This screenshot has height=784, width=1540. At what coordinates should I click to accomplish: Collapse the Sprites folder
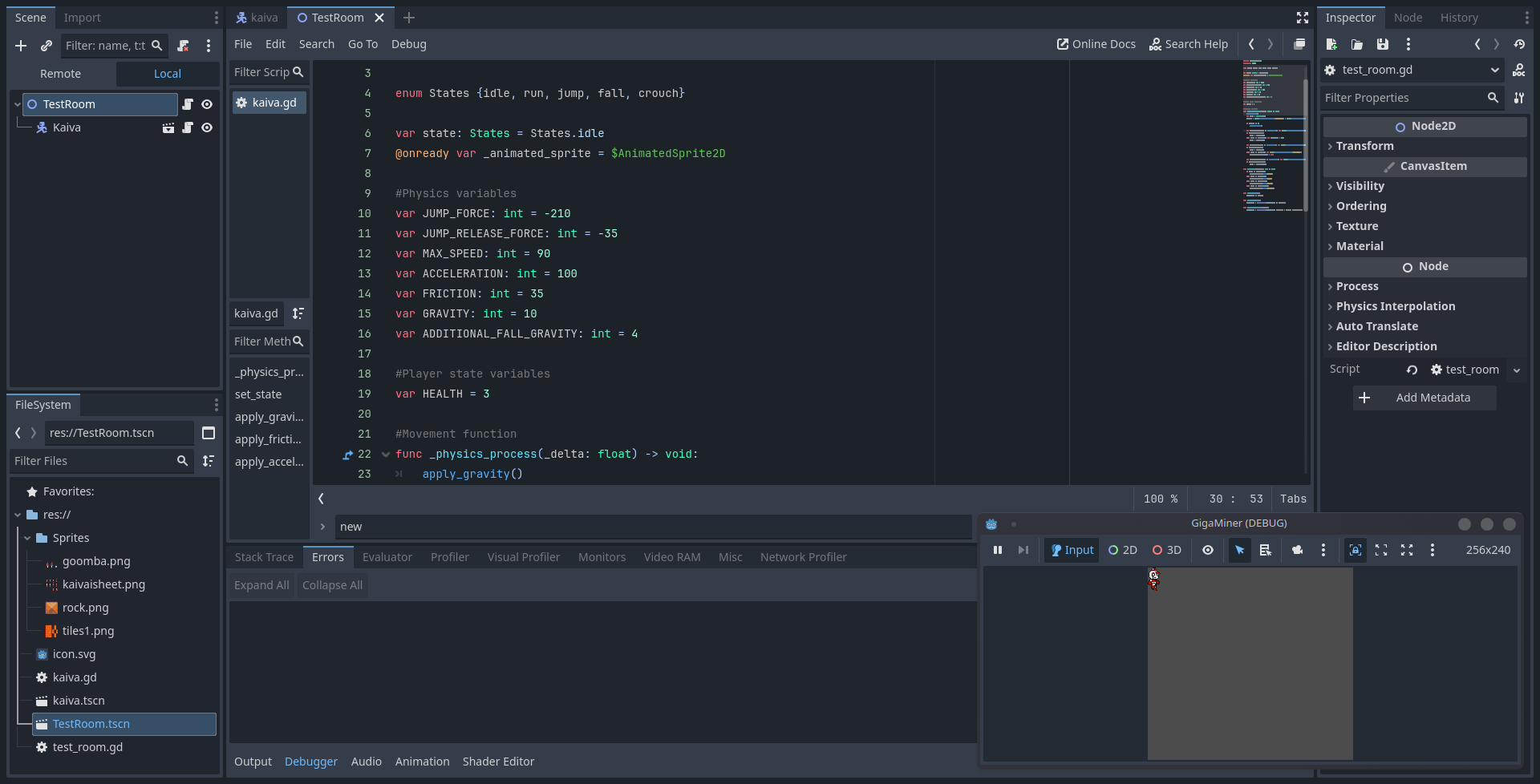coord(27,538)
